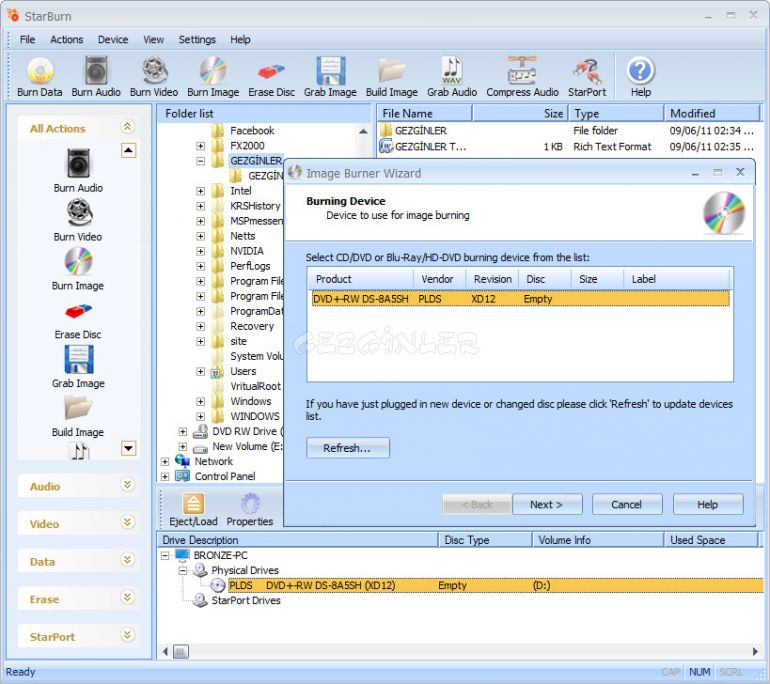Click the Burn Data toolbar icon
Screen dimensions: 770x684
pyautogui.click(x=40, y=71)
